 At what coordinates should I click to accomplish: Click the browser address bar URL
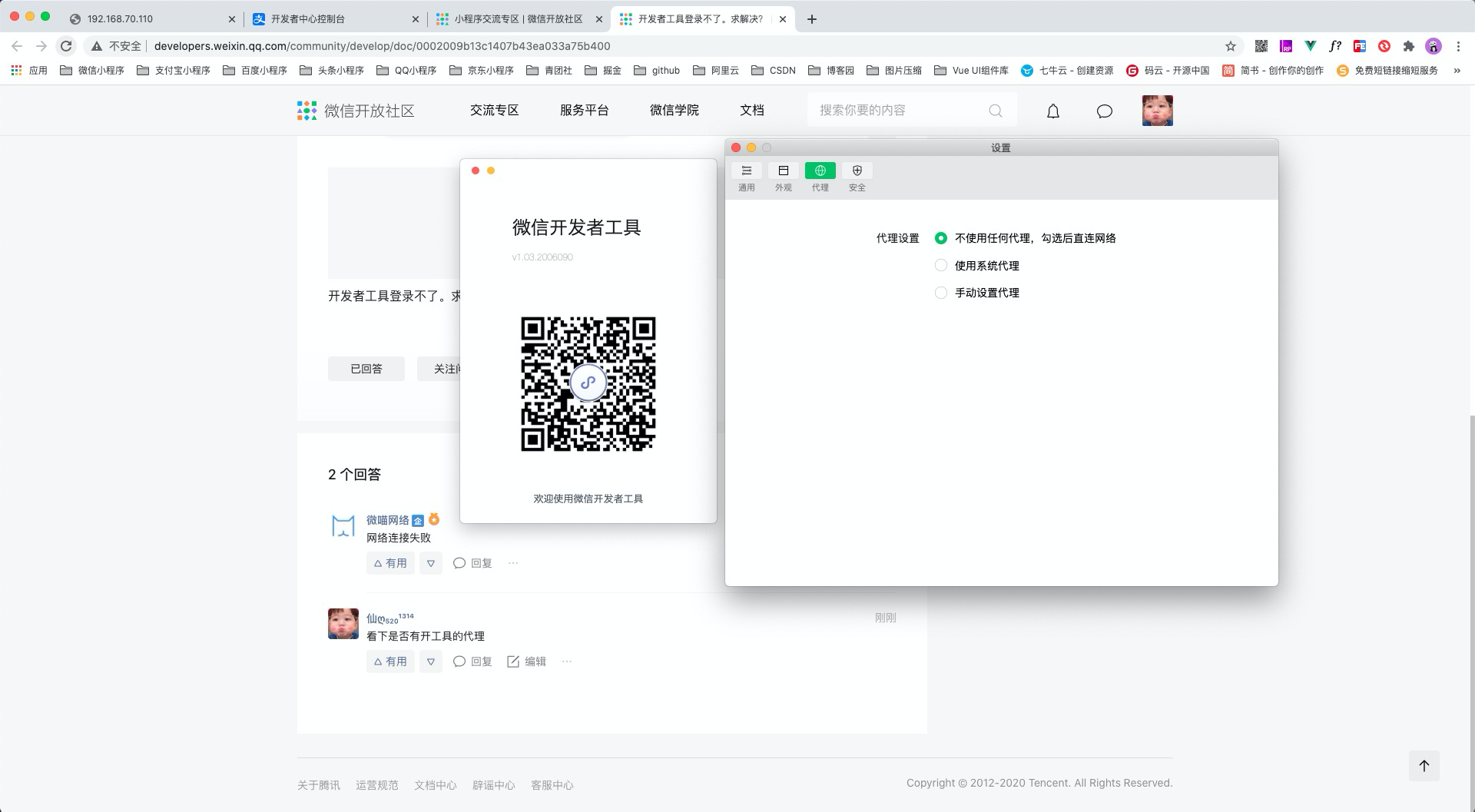coord(383,46)
